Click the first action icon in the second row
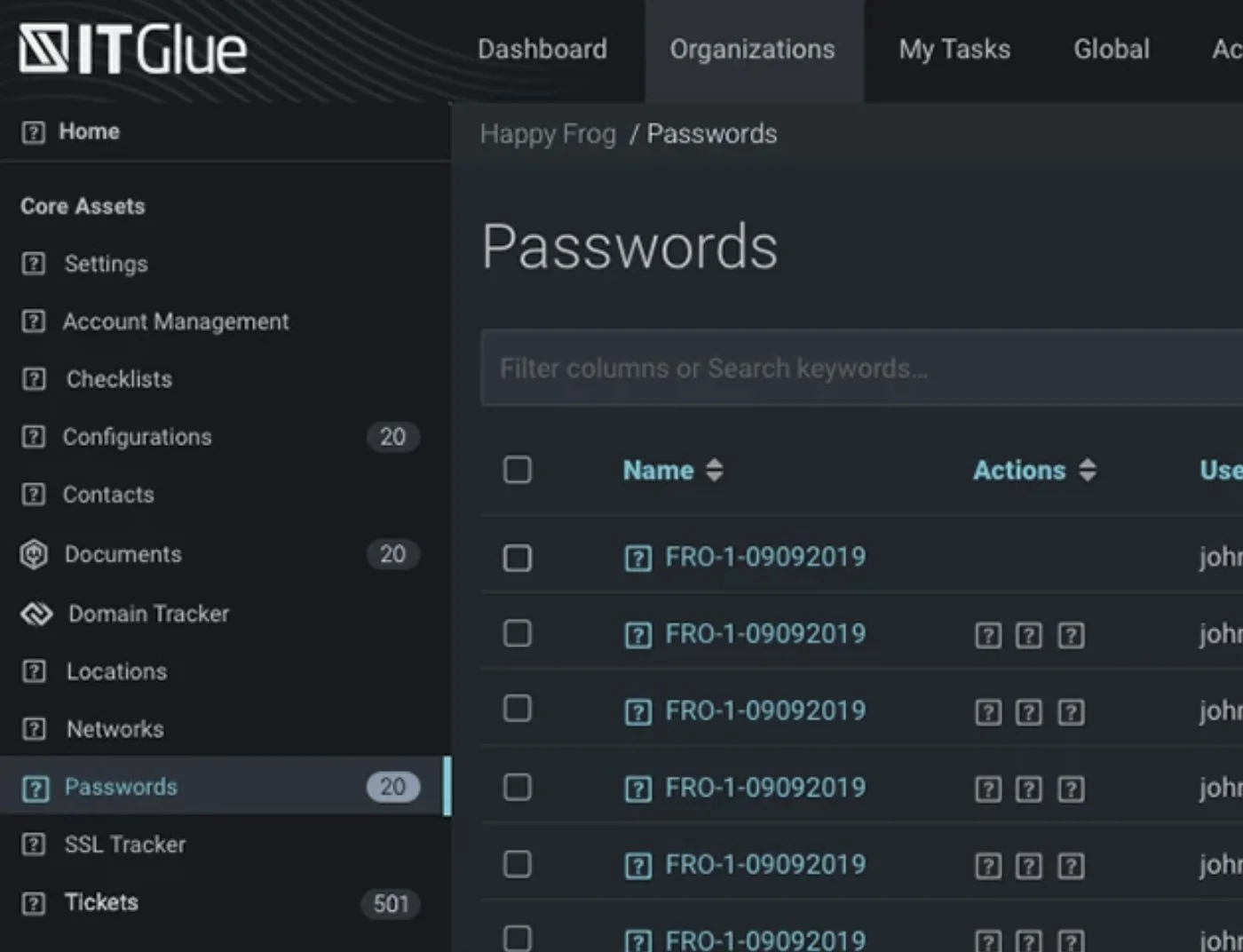This screenshot has width=1243, height=952. pyautogui.click(x=988, y=635)
